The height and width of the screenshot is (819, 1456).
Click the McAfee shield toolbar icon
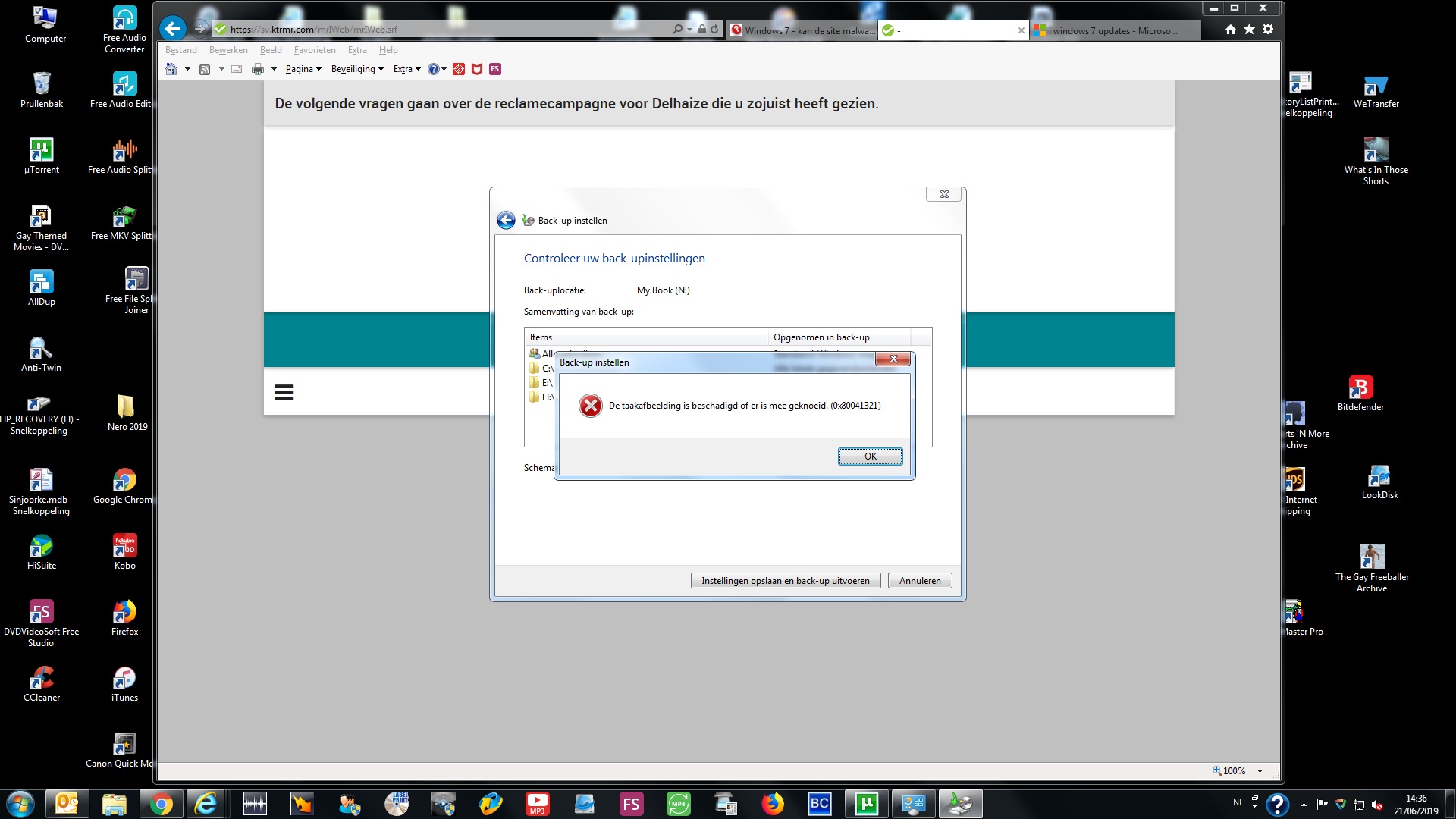(477, 69)
